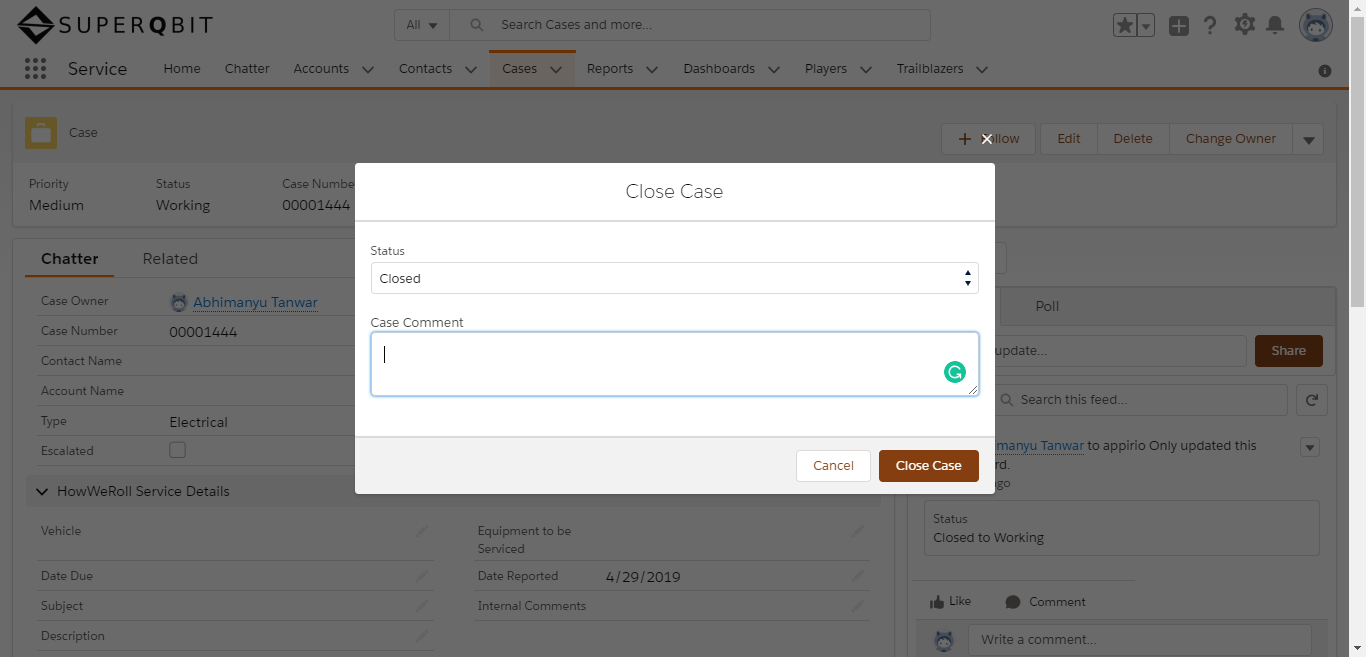Viewport: 1366px width, 657px height.
Task: Expand the Trailblazers tab dropdown chevron
Action: [x=982, y=70]
